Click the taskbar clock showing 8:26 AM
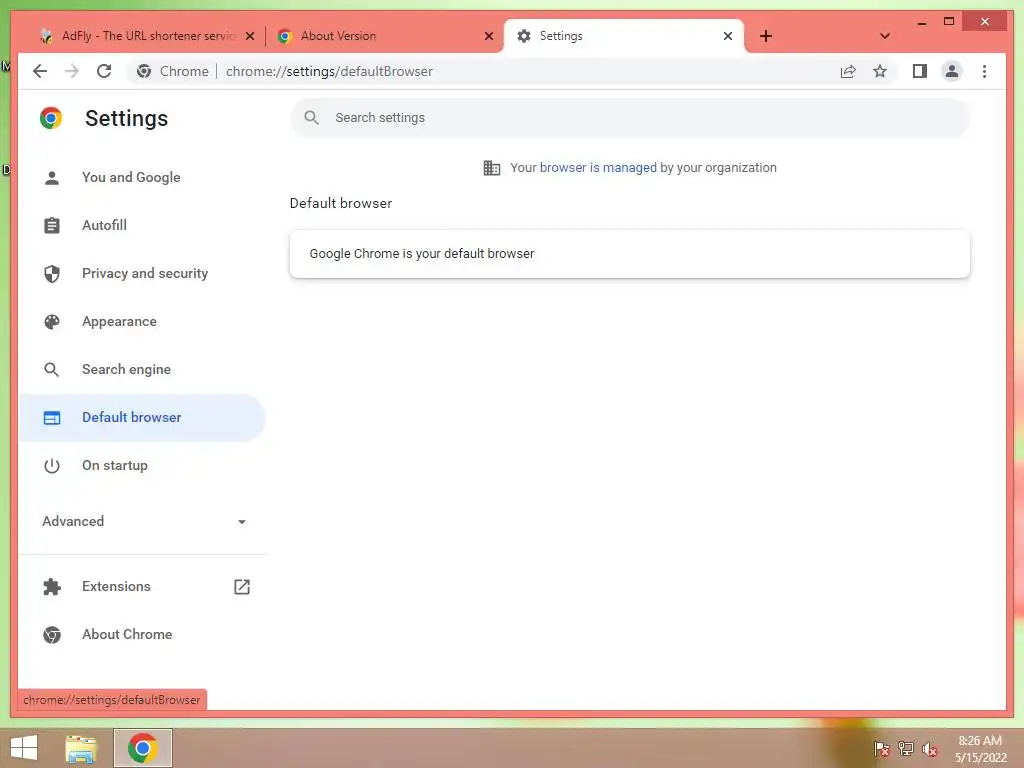The height and width of the screenshot is (768, 1024). [x=980, y=749]
